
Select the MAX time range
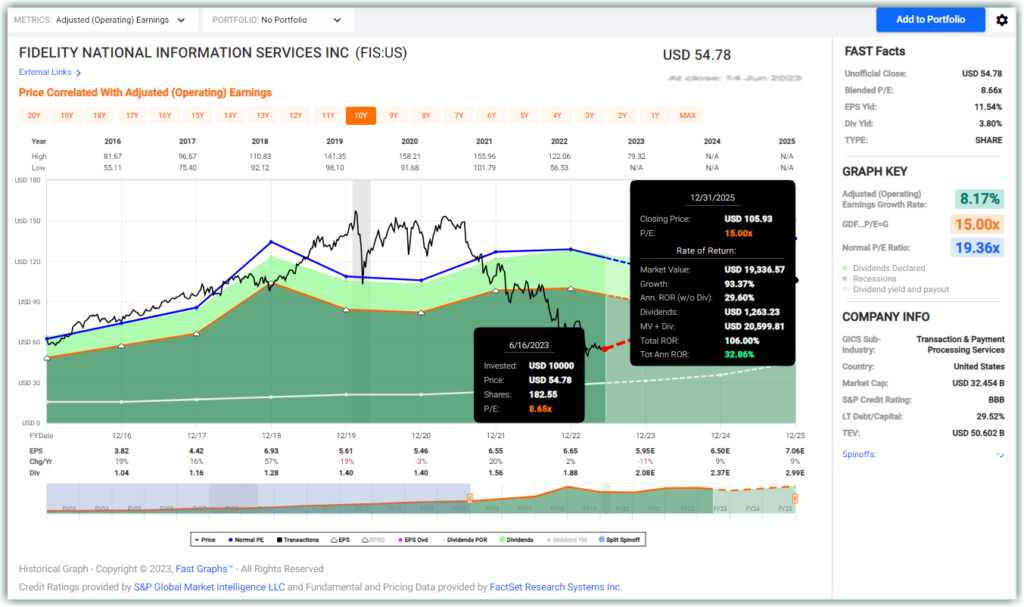(687, 116)
